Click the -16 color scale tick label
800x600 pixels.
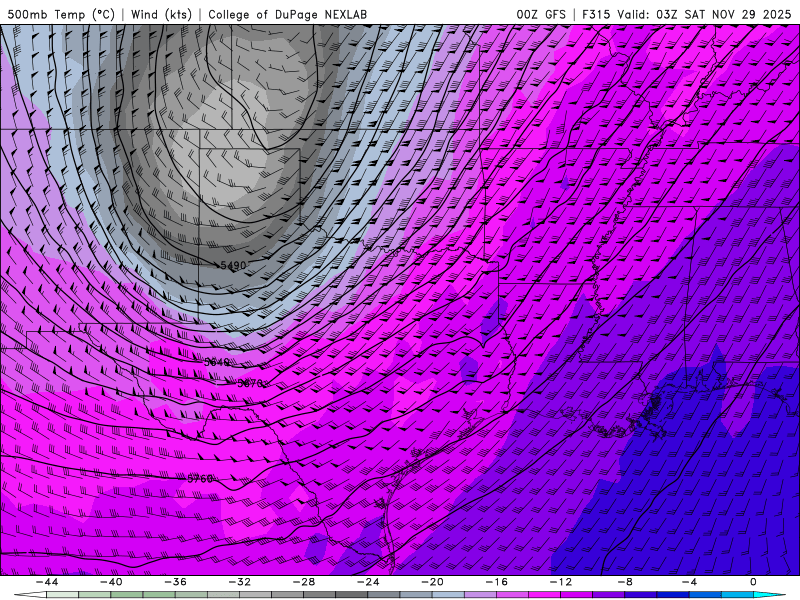click(x=496, y=582)
